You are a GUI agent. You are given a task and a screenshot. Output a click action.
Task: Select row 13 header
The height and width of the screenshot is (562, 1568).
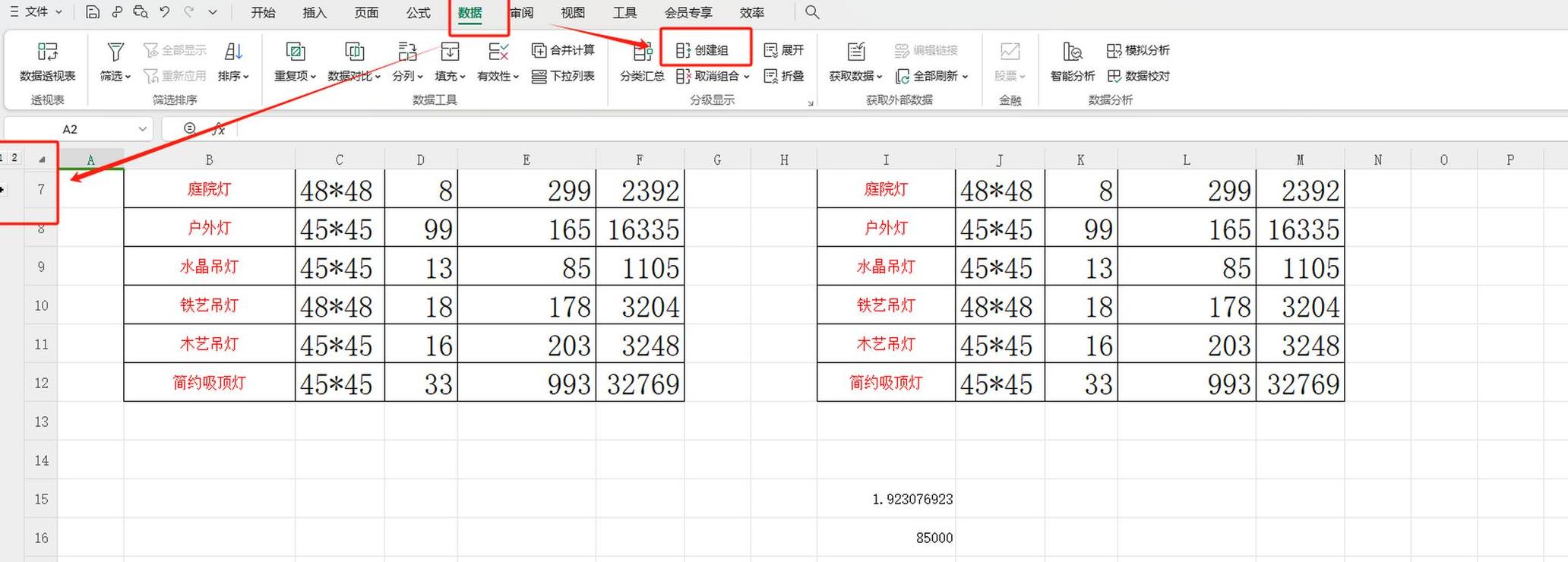41,421
